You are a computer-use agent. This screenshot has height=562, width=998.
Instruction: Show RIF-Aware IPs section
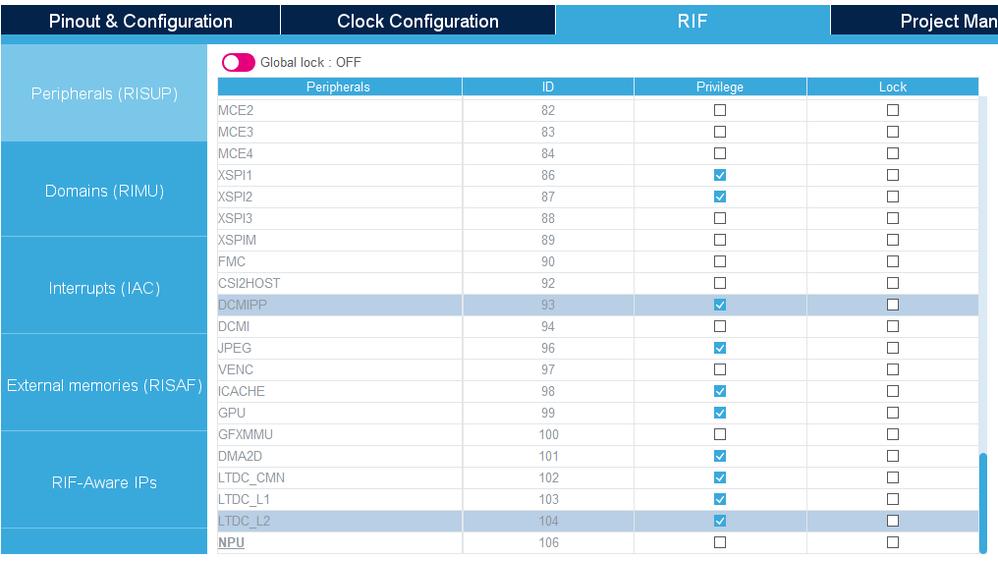point(104,482)
